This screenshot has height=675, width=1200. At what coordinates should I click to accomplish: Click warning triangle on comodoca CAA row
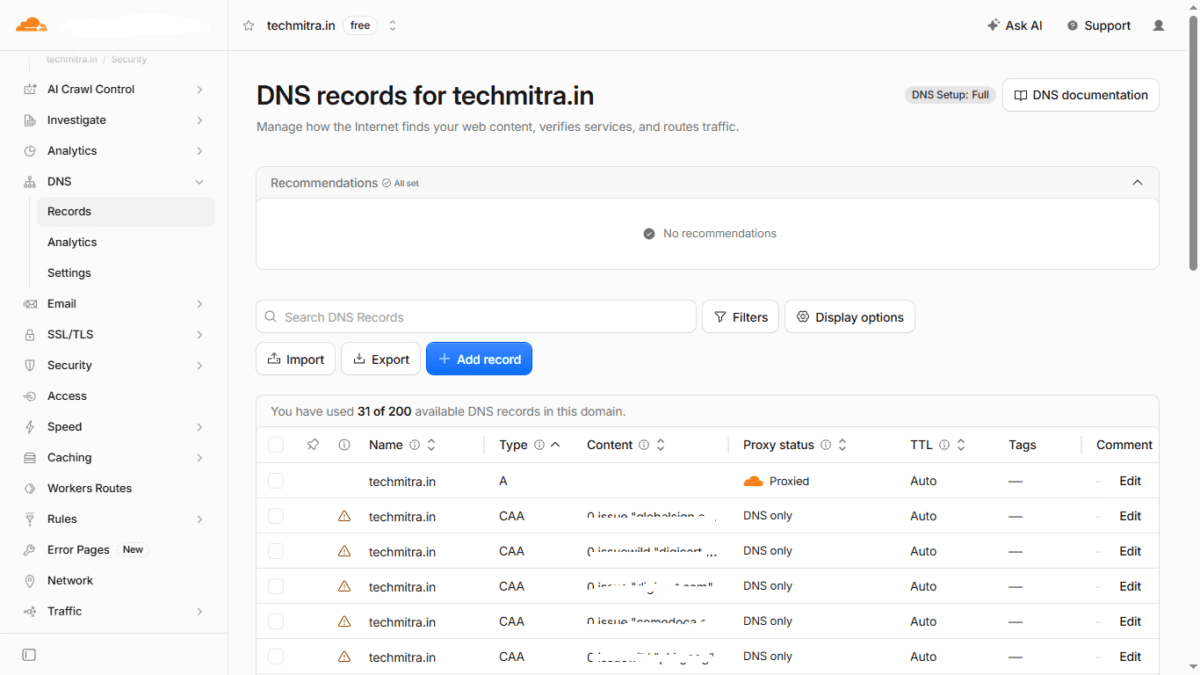pyautogui.click(x=344, y=621)
